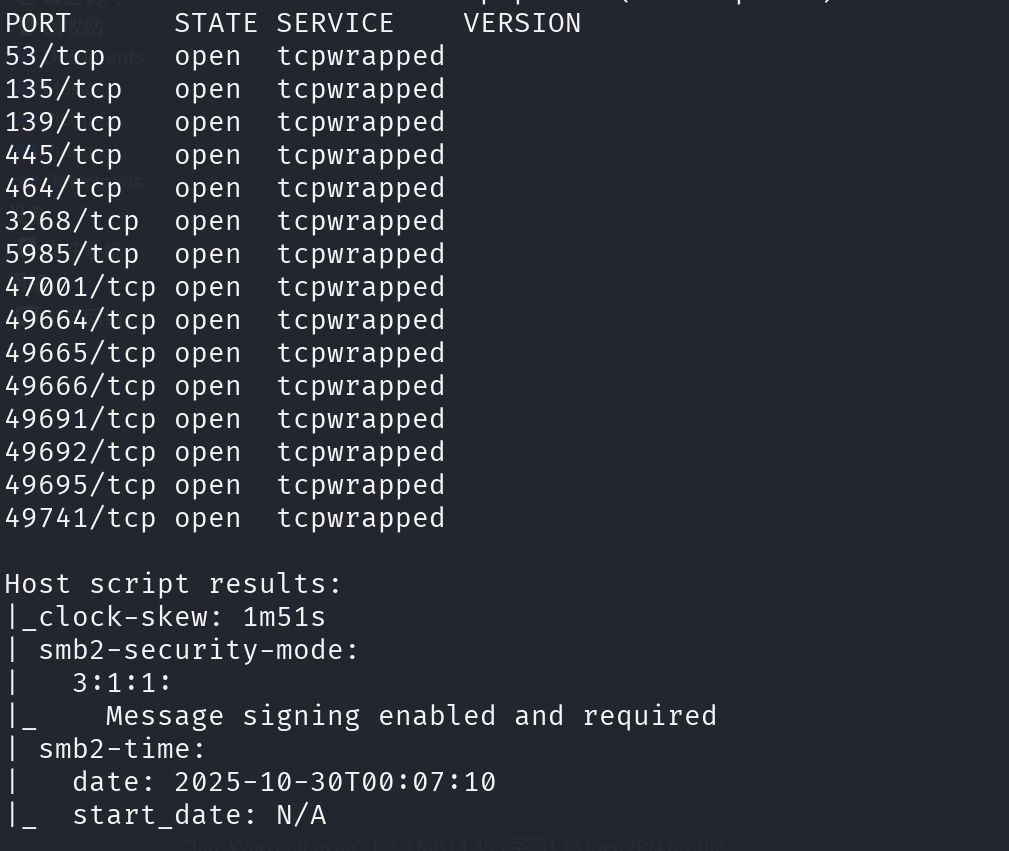Click the "Host script results:" line
This screenshot has width=1009, height=851.
[173, 584]
